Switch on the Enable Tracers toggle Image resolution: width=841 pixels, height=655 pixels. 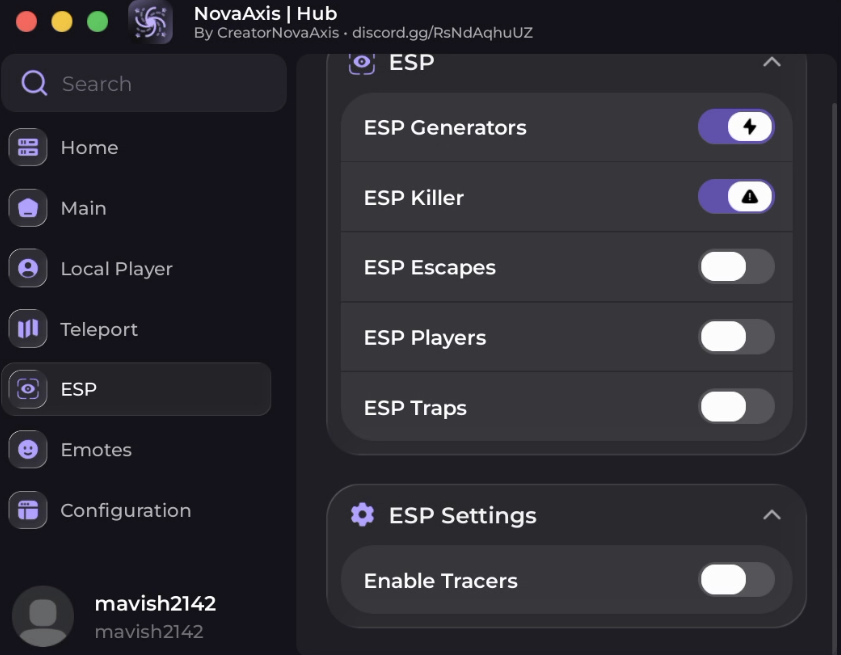click(736, 580)
